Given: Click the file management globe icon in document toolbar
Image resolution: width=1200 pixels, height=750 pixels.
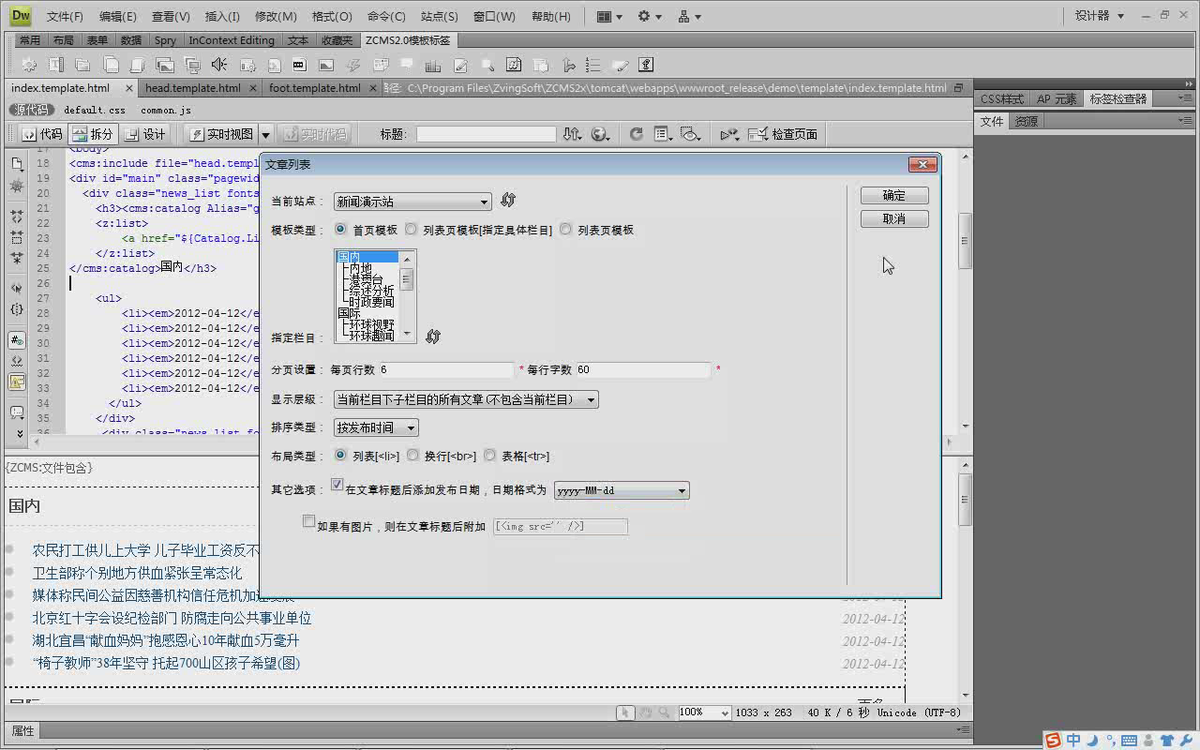Looking at the screenshot, I should (x=597, y=134).
